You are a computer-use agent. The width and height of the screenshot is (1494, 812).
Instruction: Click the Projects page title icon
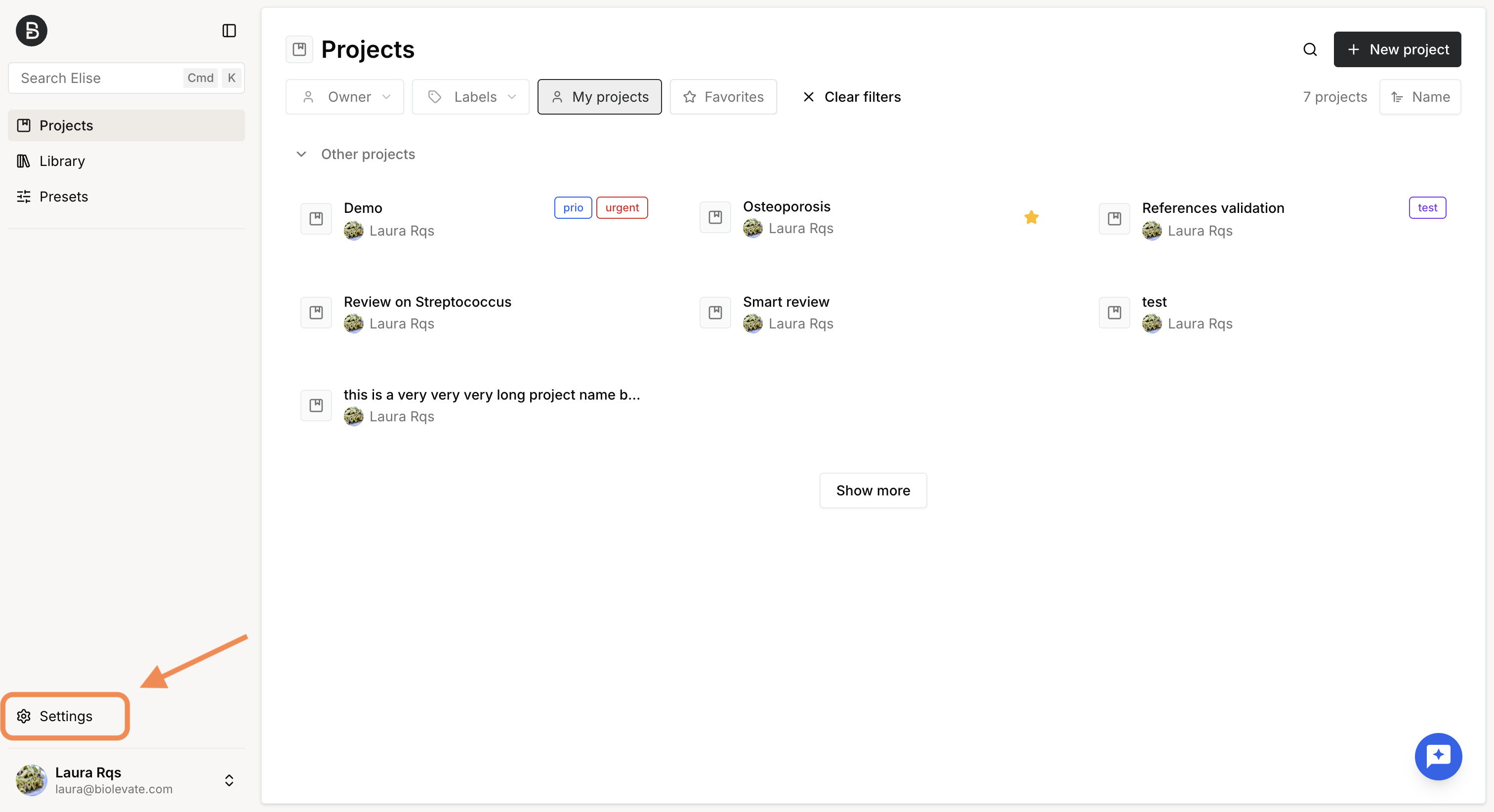point(299,49)
